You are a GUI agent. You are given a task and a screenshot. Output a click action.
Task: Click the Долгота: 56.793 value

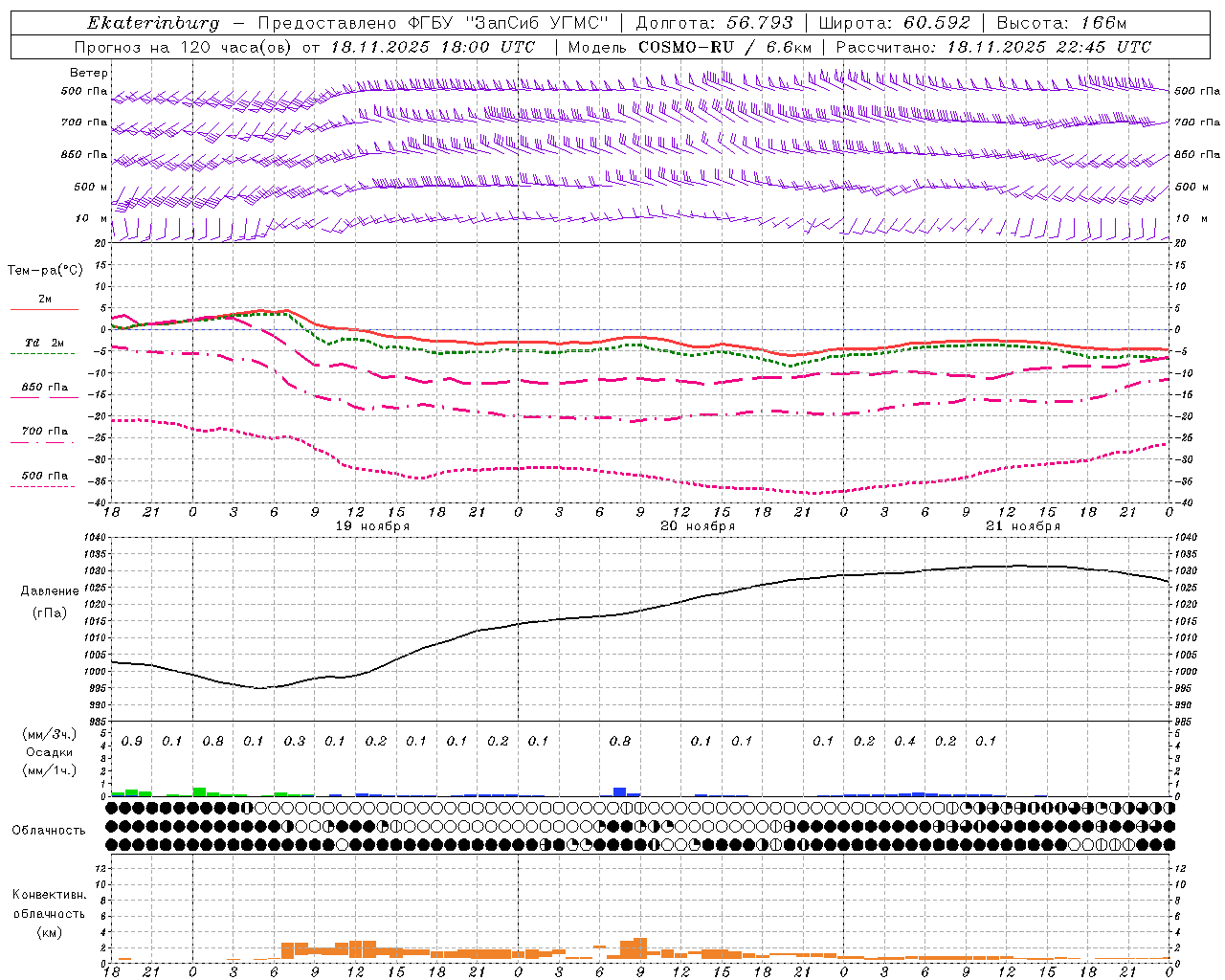tap(715, 23)
